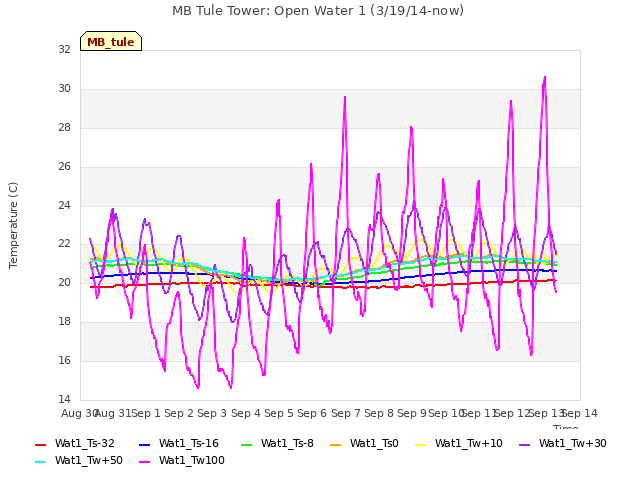
Task: Click the green Wat1_Ts-8 legend swatch
Action: pyautogui.click(x=247, y=444)
